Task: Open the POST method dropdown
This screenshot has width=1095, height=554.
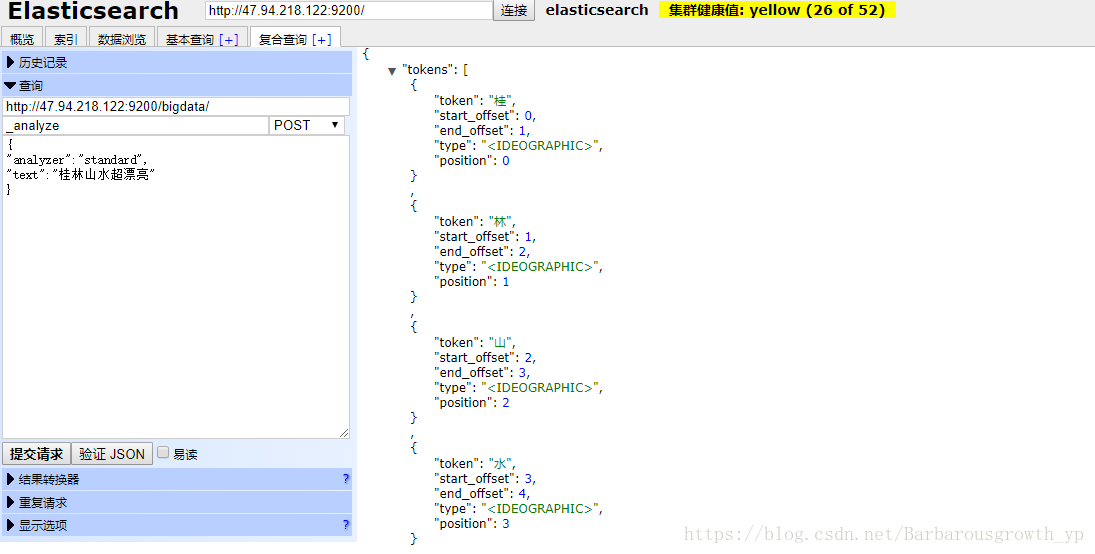Action: (307, 126)
